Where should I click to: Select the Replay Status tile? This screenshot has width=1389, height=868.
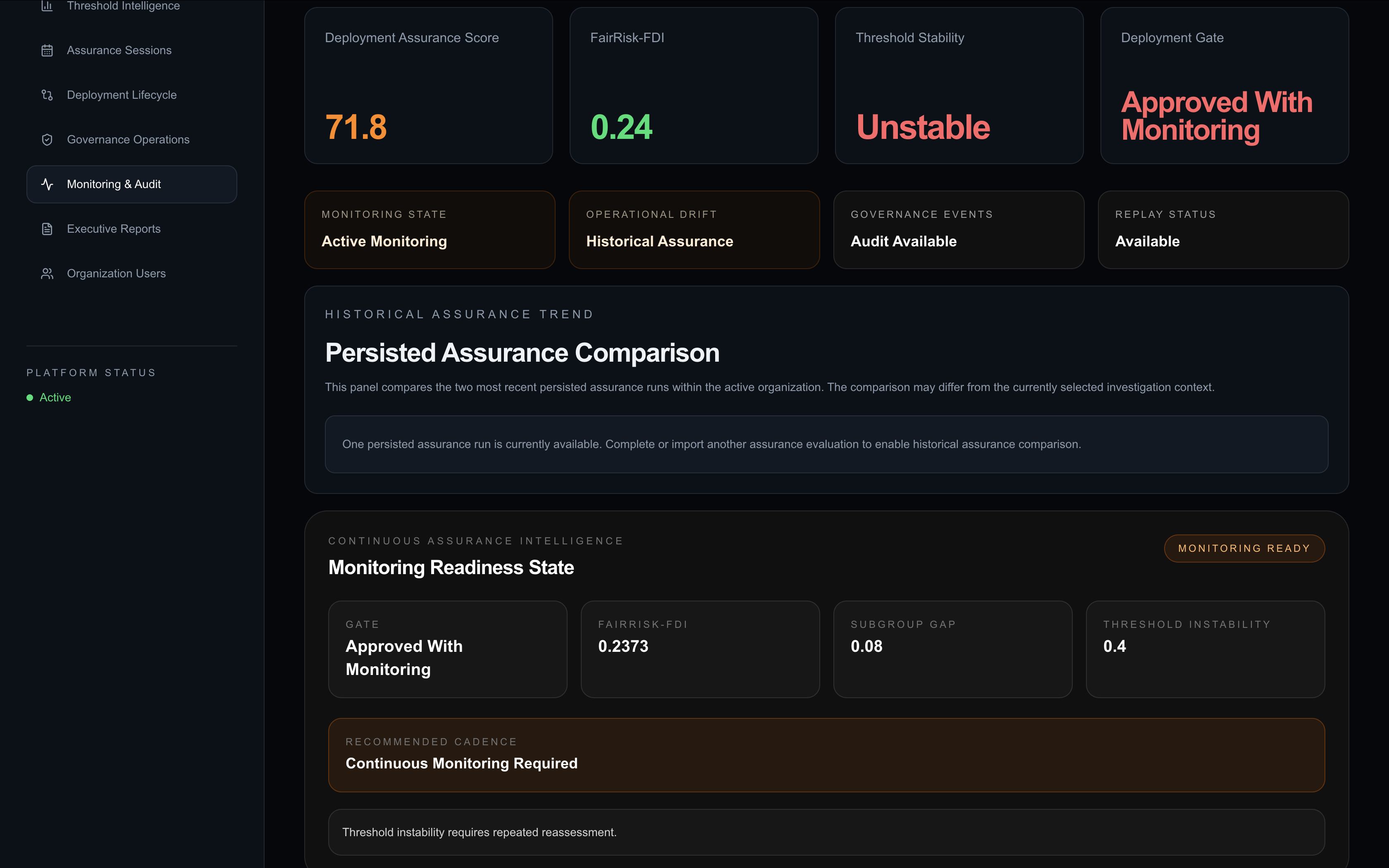(1223, 230)
